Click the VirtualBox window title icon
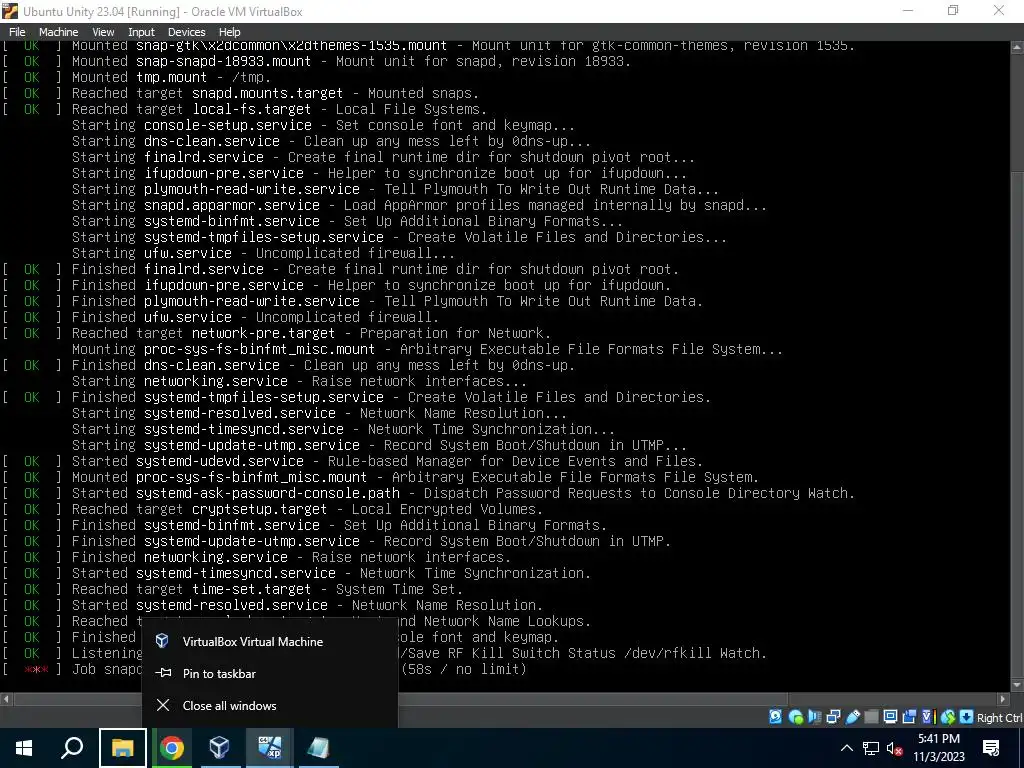 (10, 11)
